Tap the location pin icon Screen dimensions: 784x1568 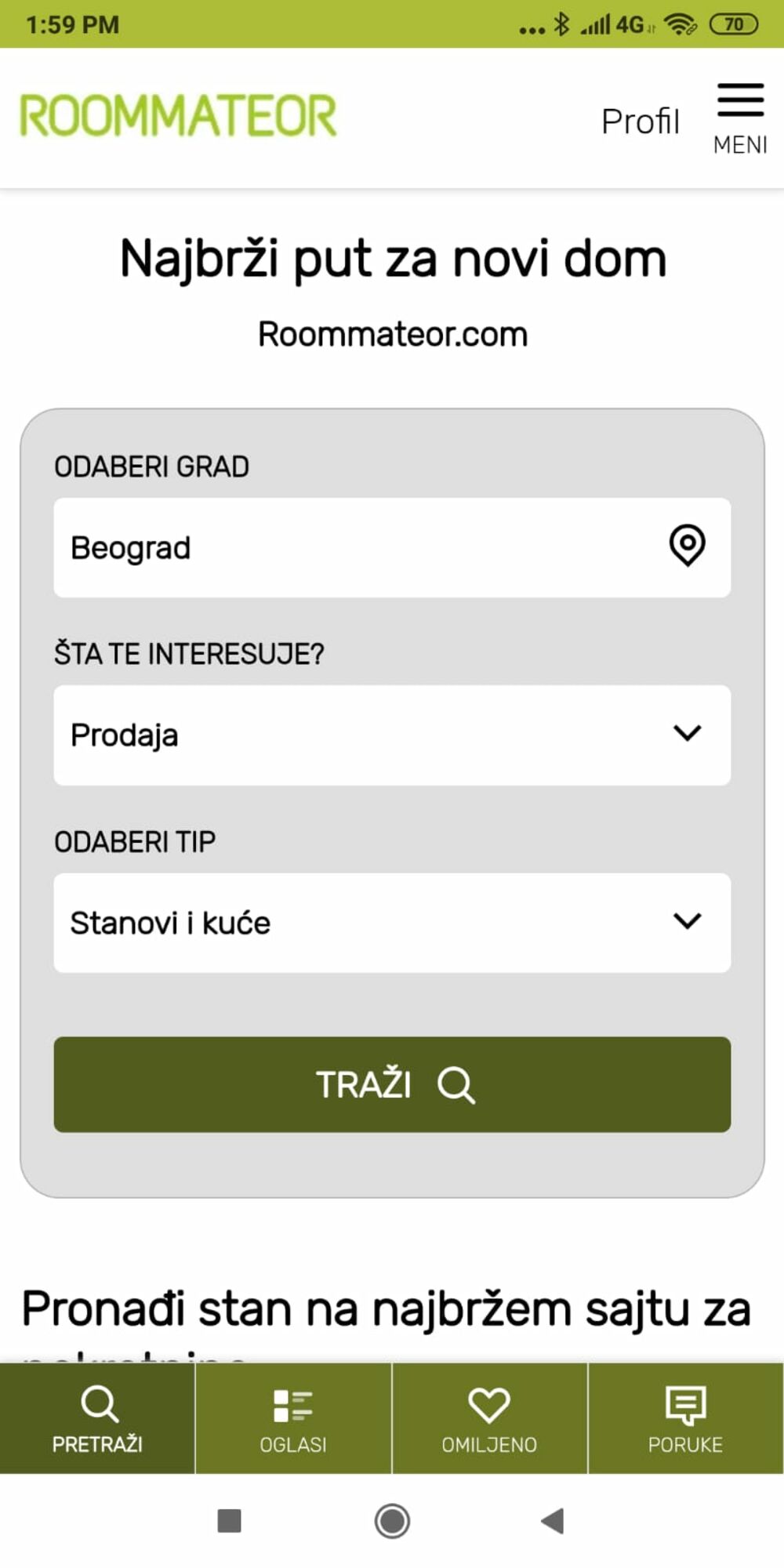(x=687, y=546)
